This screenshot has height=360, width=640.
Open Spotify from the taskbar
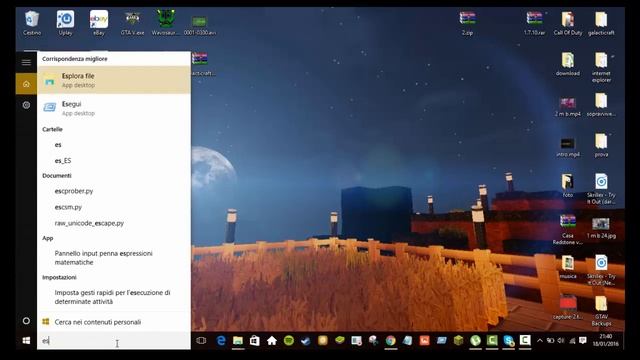click(289, 340)
